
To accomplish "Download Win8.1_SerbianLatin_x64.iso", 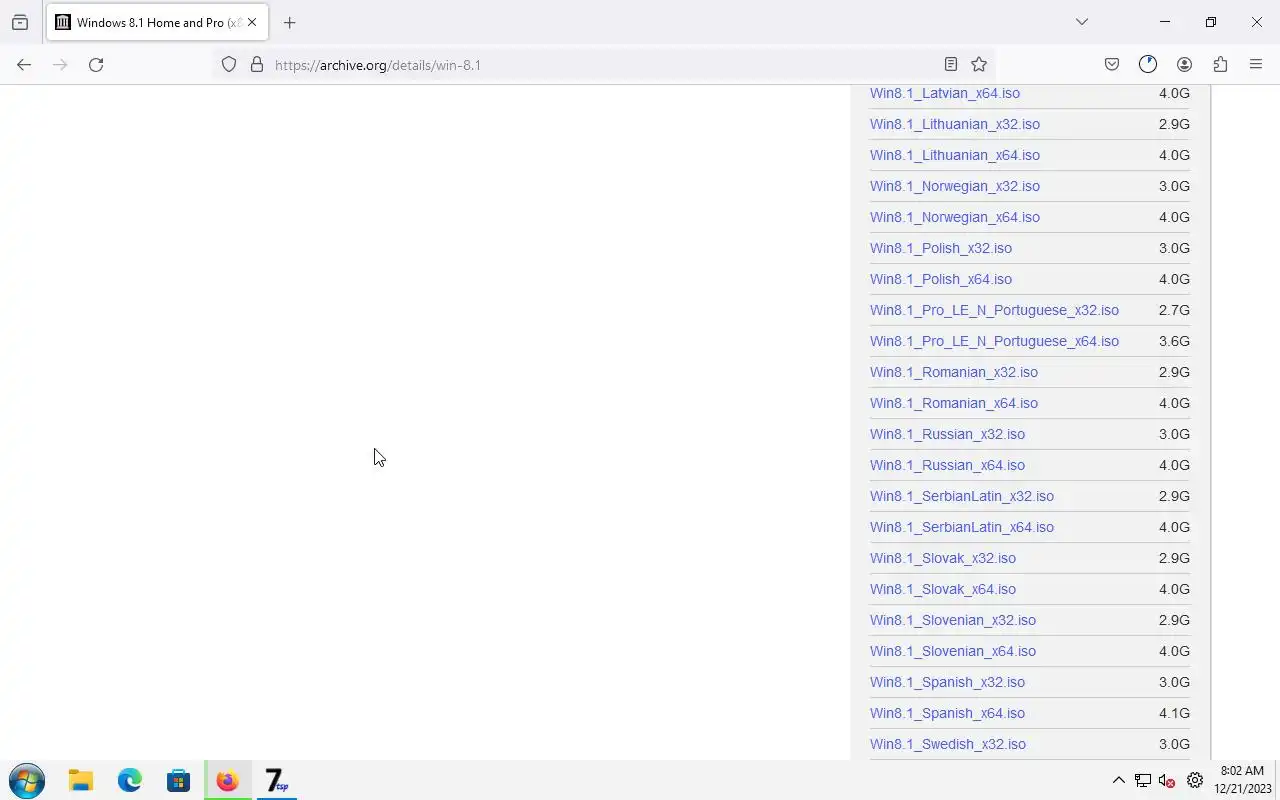I will pyautogui.click(x=962, y=527).
